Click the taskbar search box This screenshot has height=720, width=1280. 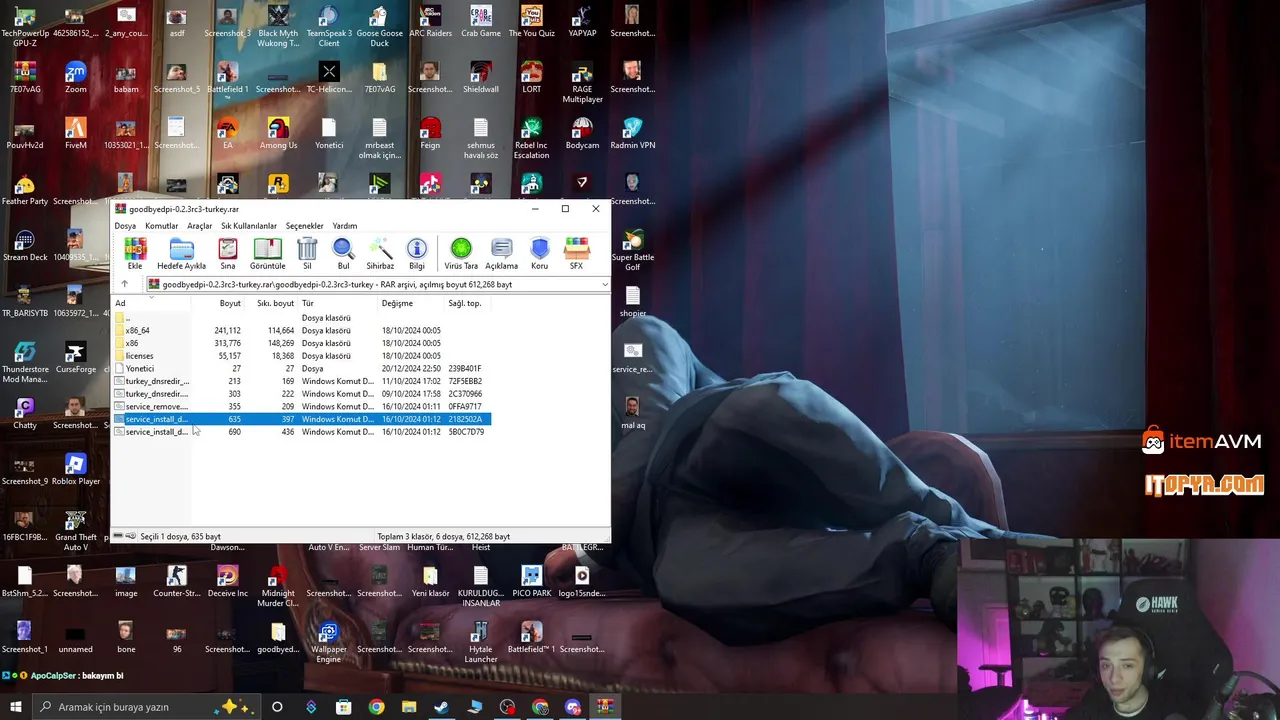[146, 707]
